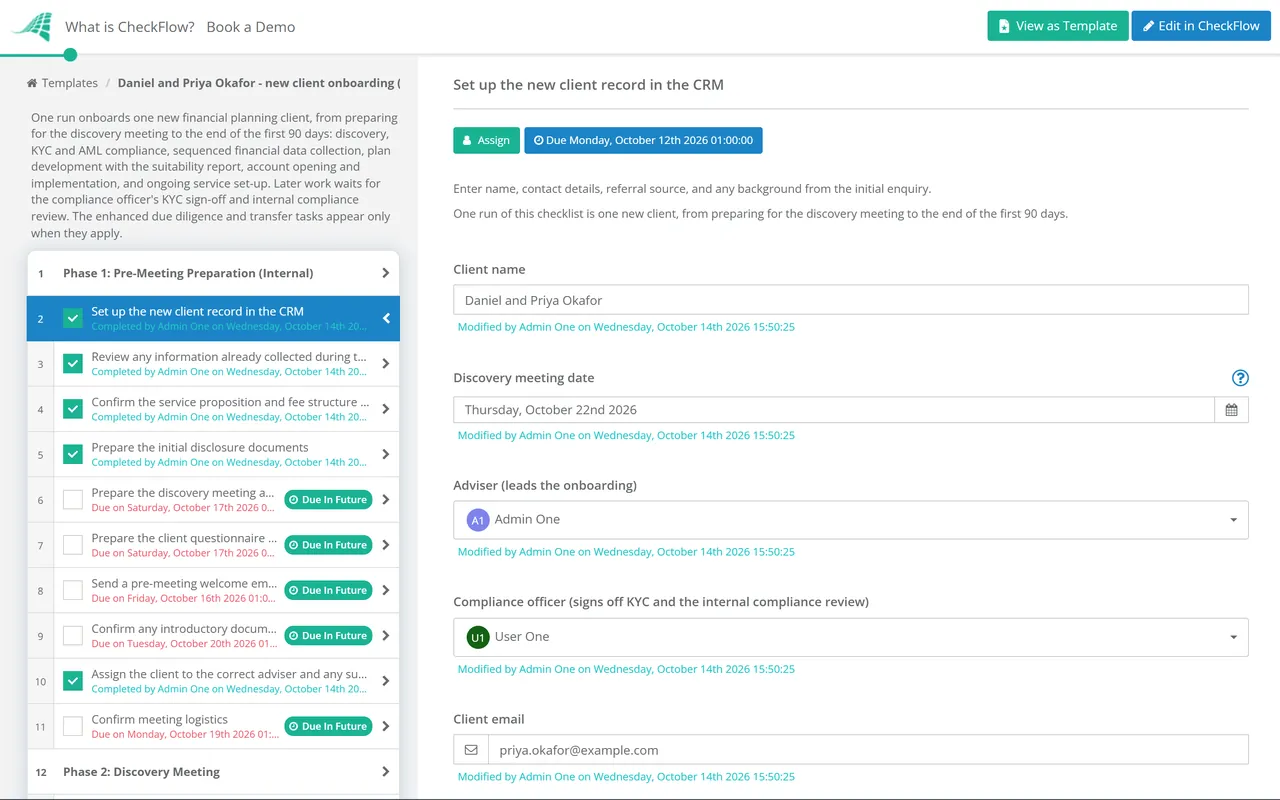Click the Assign button

pos(487,140)
